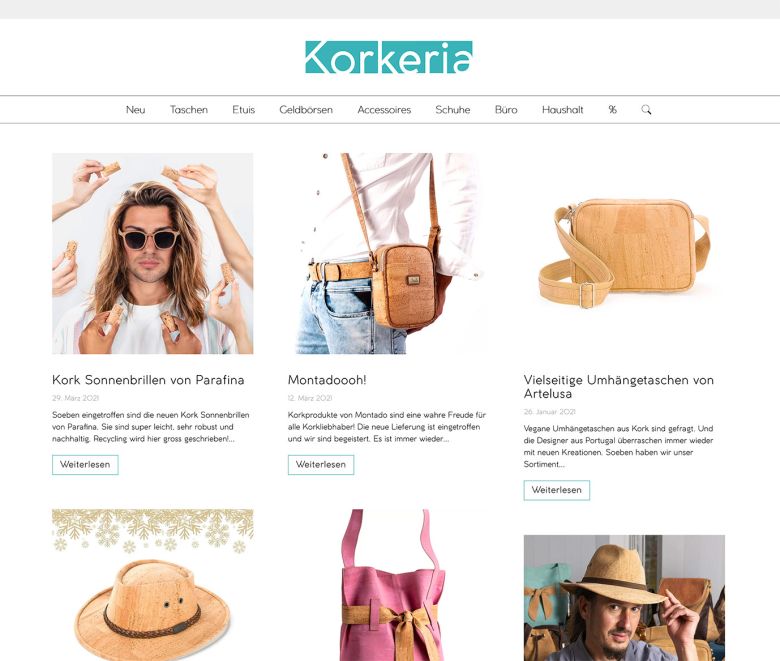Open the Haushalt category
The image size is (780, 661).
tap(563, 109)
